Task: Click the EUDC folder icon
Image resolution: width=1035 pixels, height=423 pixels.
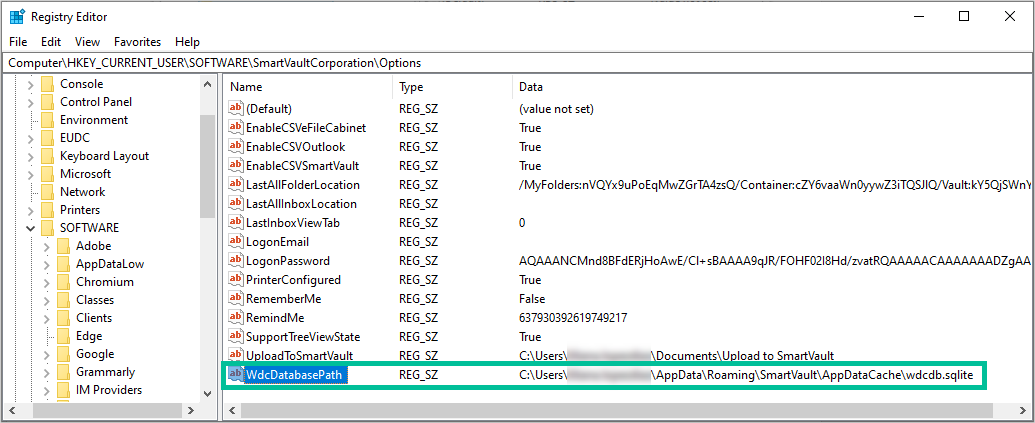Action: pos(47,138)
